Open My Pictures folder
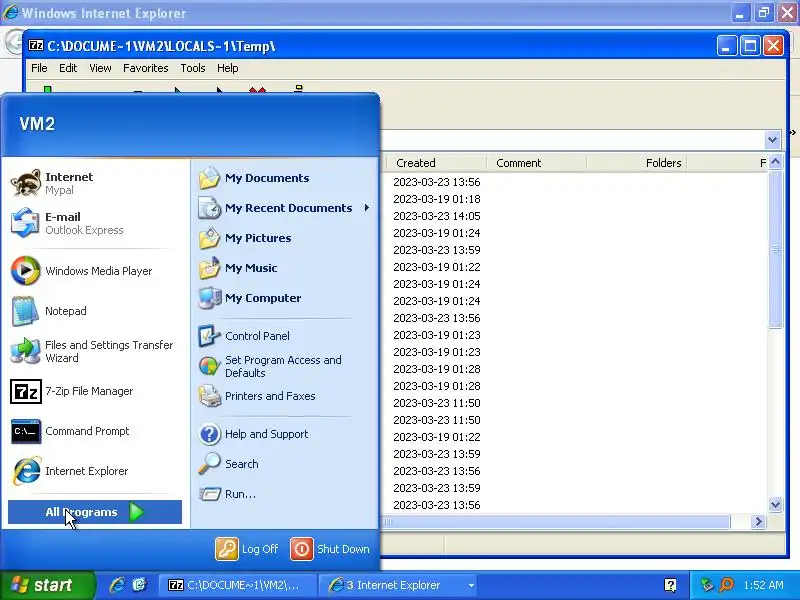This screenshot has height=600, width=800. pyautogui.click(x=285, y=238)
